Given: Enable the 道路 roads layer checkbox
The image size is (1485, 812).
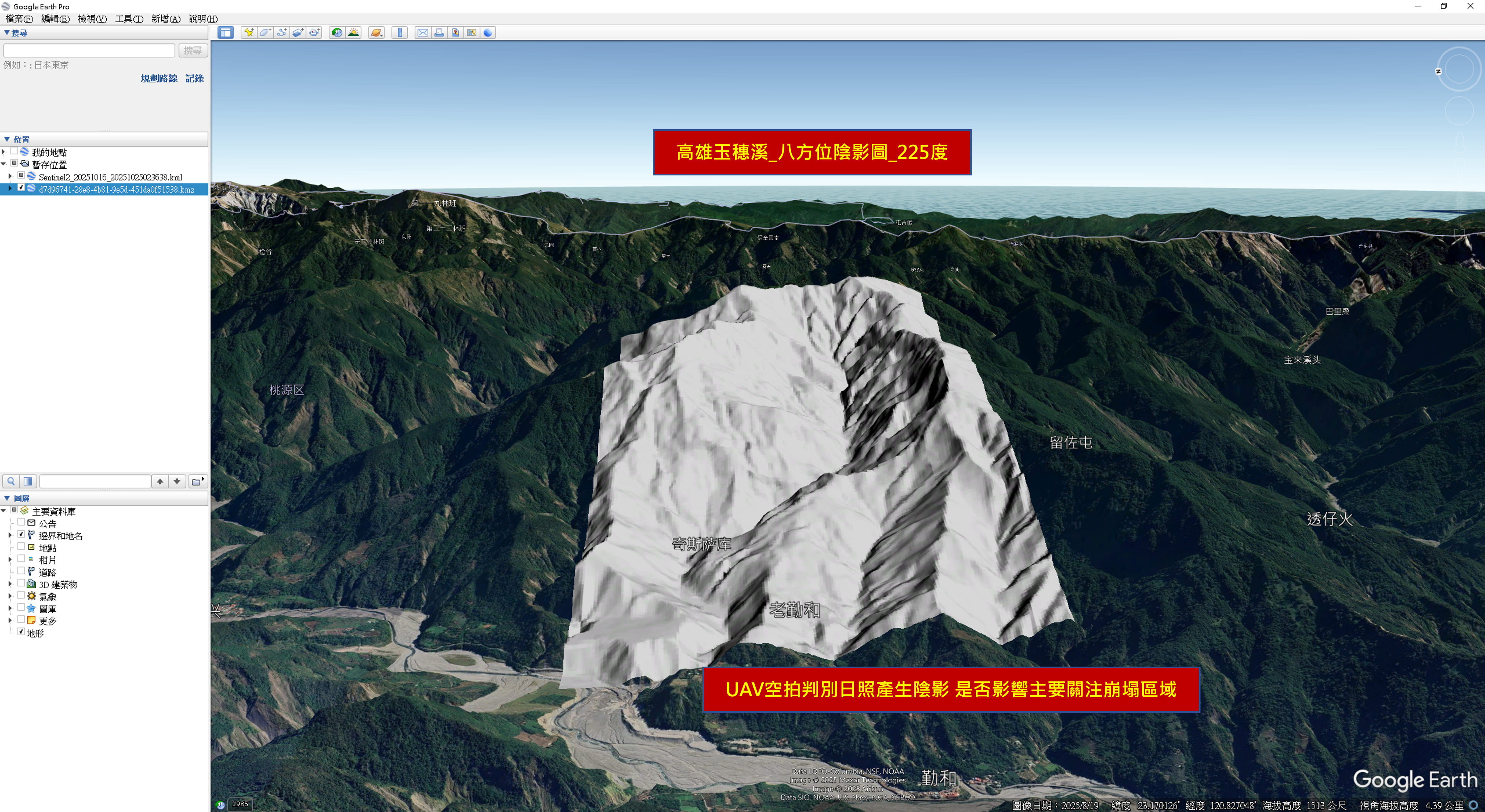Looking at the screenshot, I should (21, 571).
